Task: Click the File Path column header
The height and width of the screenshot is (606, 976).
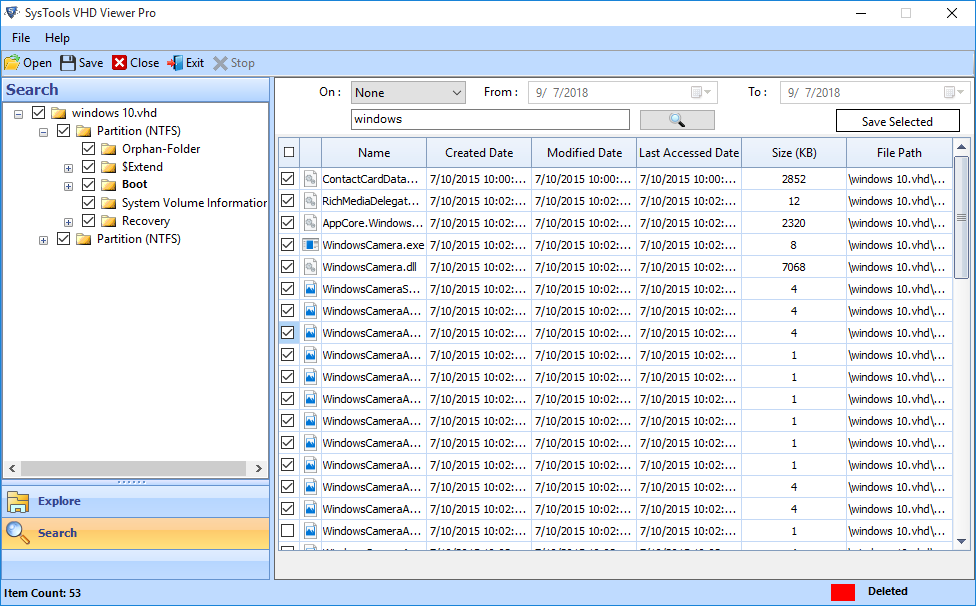Action: tap(899, 153)
